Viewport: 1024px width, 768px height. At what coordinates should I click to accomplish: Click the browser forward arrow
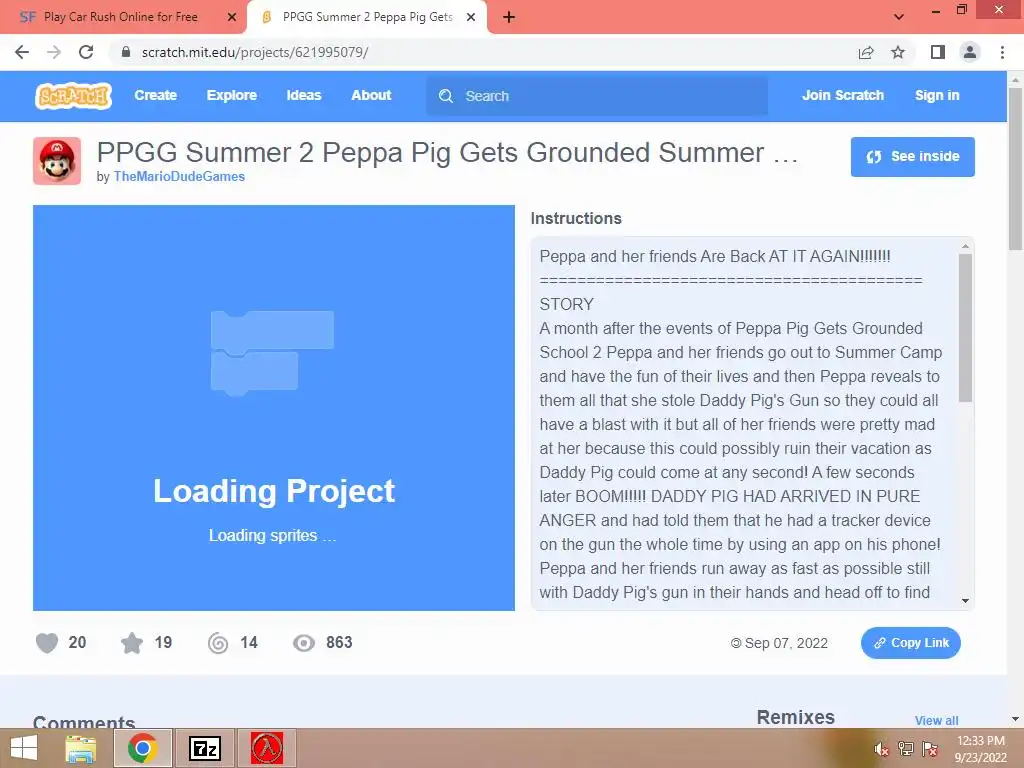54,52
